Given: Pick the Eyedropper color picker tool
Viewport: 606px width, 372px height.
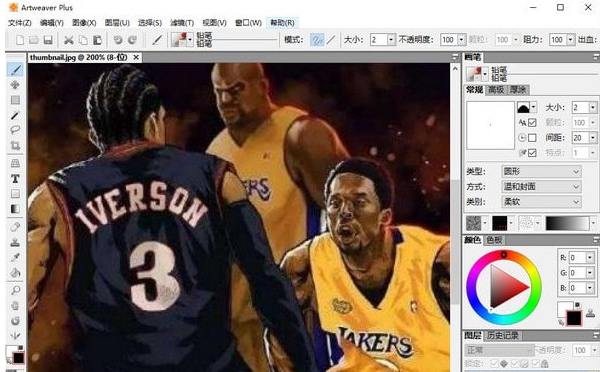Looking at the screenshot, I should coord(15,257).
